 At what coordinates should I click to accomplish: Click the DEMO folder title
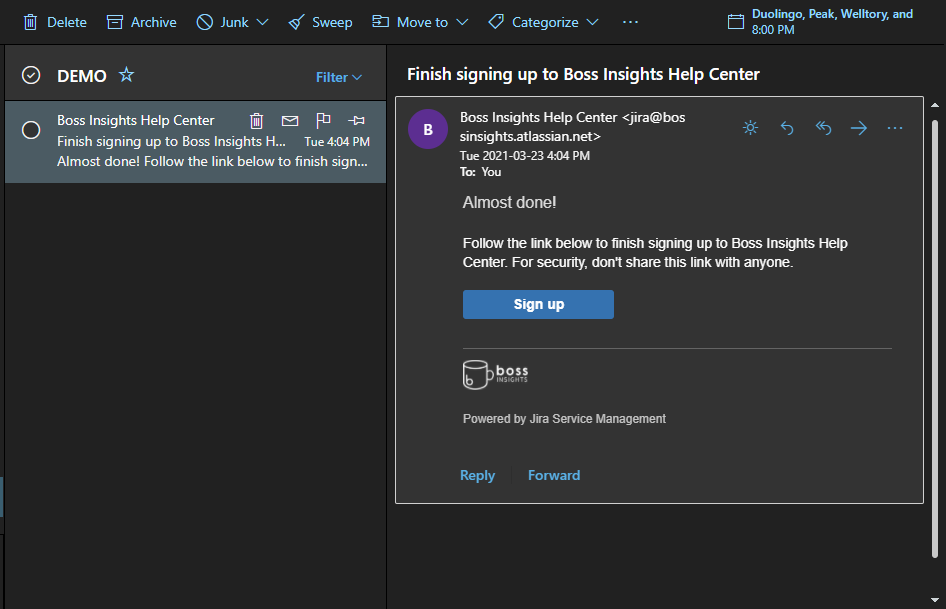pos(81,76)
